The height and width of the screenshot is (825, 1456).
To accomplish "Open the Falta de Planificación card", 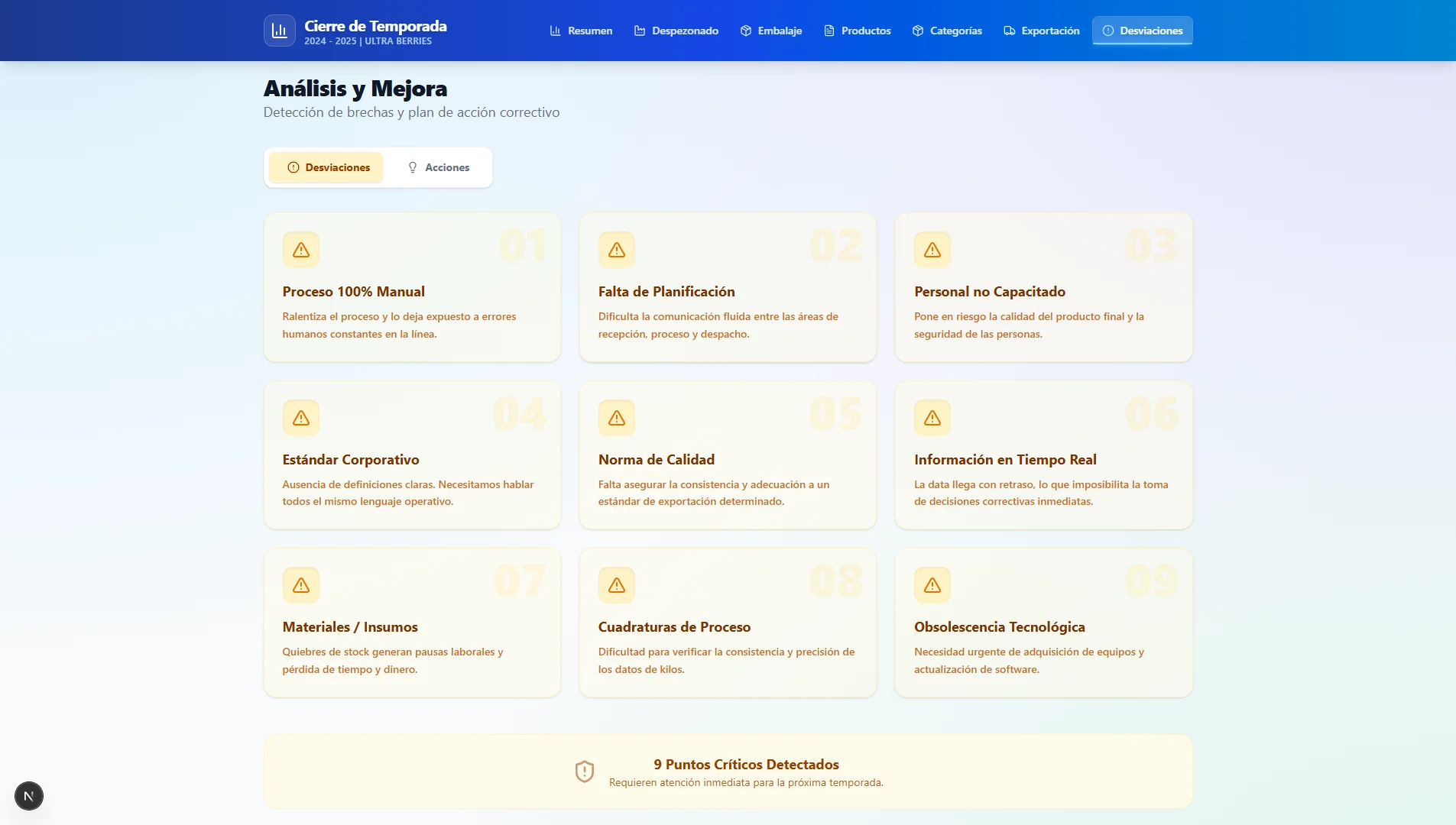I will [728, 287].
